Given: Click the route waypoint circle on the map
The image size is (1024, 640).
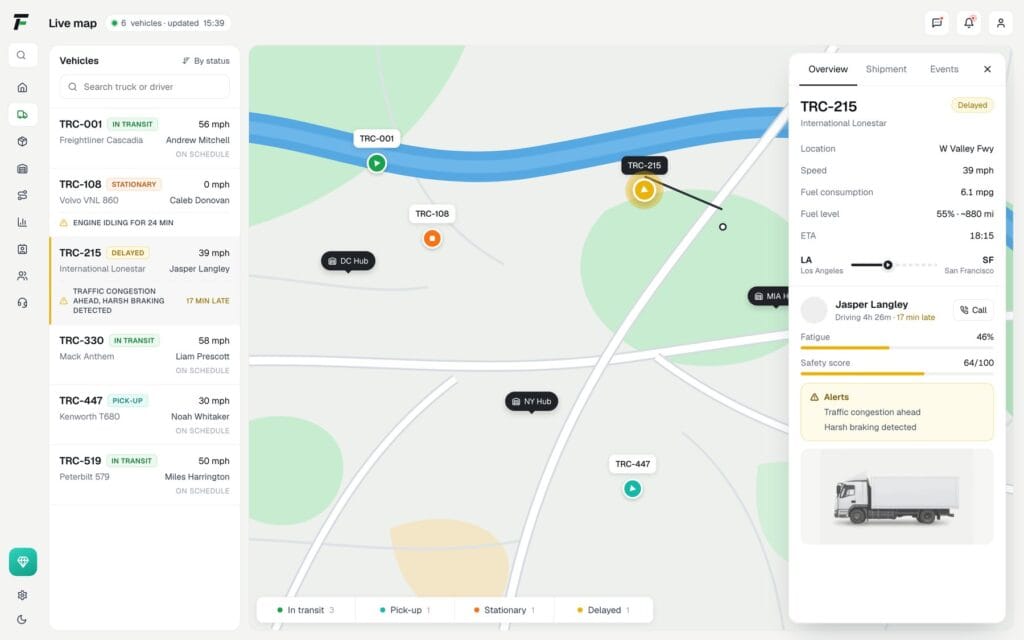Looking at the screenshot, I should [722, 227].
